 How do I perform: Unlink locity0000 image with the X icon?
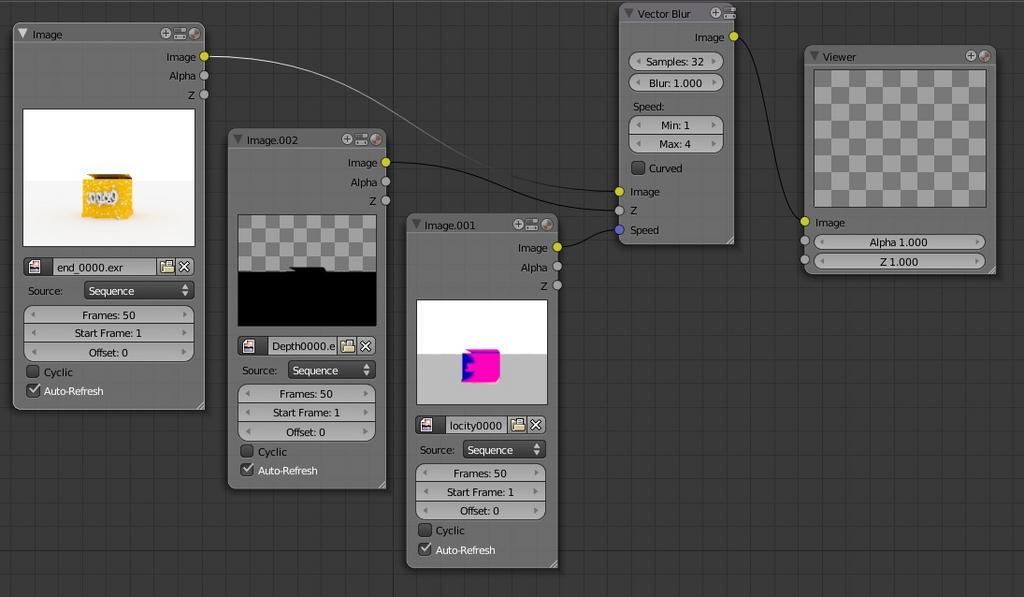tap(536, 425)
